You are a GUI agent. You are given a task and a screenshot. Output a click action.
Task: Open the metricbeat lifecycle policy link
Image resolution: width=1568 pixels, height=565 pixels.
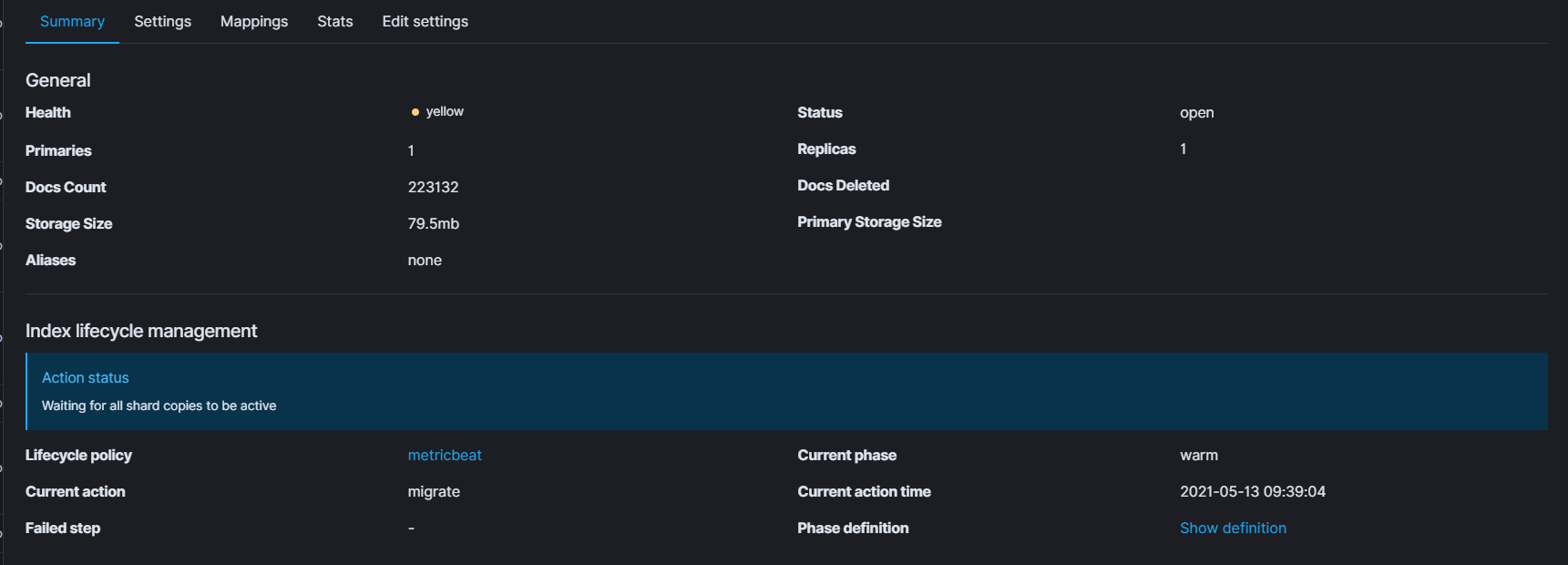tap(445, 456)
